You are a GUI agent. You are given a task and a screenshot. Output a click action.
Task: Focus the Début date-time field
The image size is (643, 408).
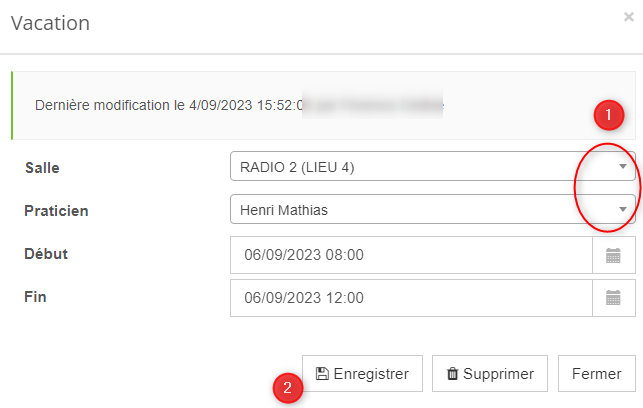[410, 255]
